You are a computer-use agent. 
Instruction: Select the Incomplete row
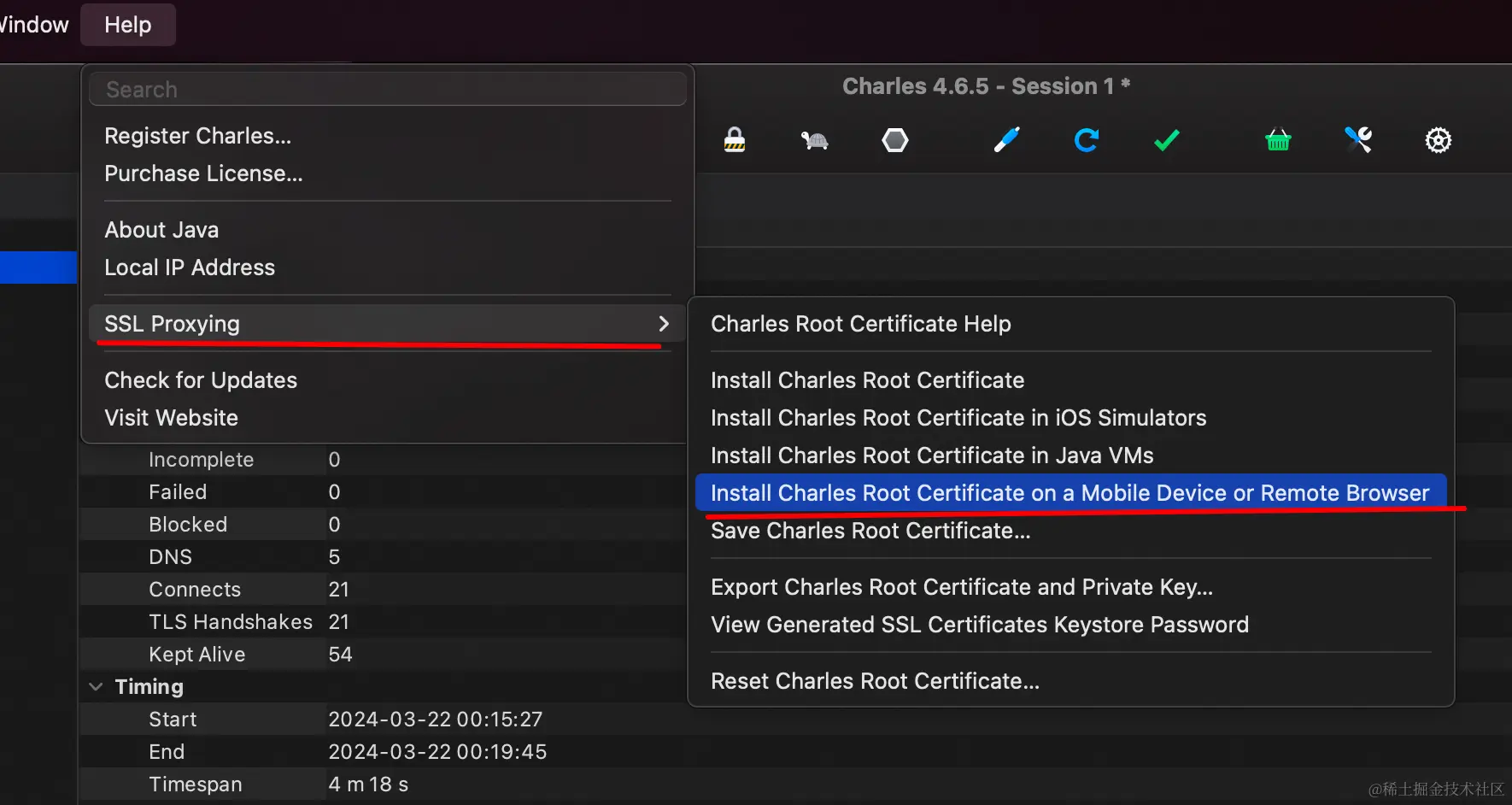coord(384,460)
